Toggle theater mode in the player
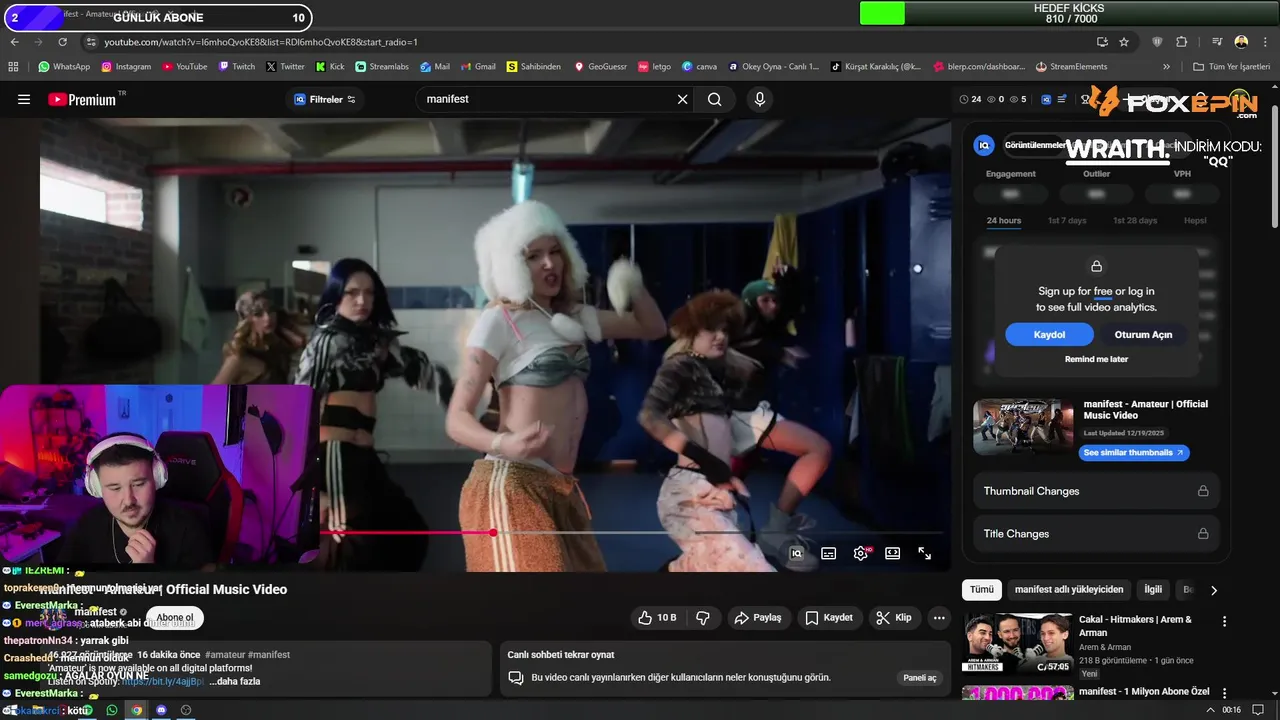Viewport: 1280px width, 720px height. tap(893, 553)
